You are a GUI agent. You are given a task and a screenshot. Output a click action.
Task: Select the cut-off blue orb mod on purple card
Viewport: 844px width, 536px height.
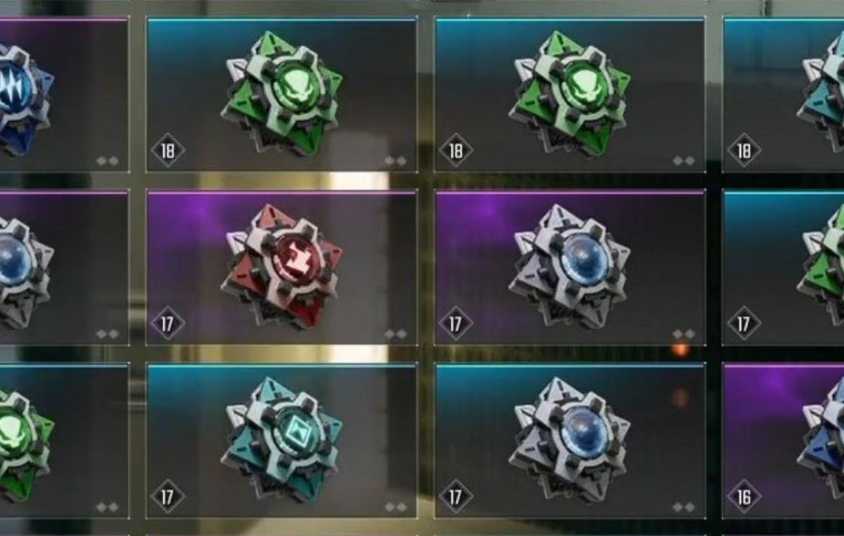coord(64,267)
